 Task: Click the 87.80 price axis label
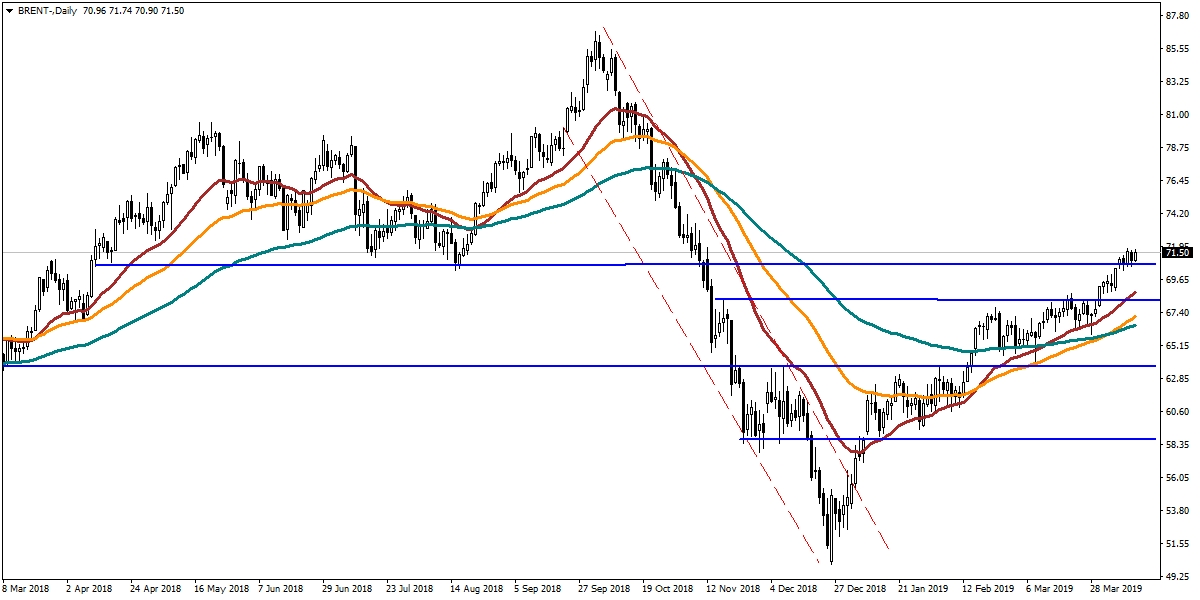coord(1177,16)
